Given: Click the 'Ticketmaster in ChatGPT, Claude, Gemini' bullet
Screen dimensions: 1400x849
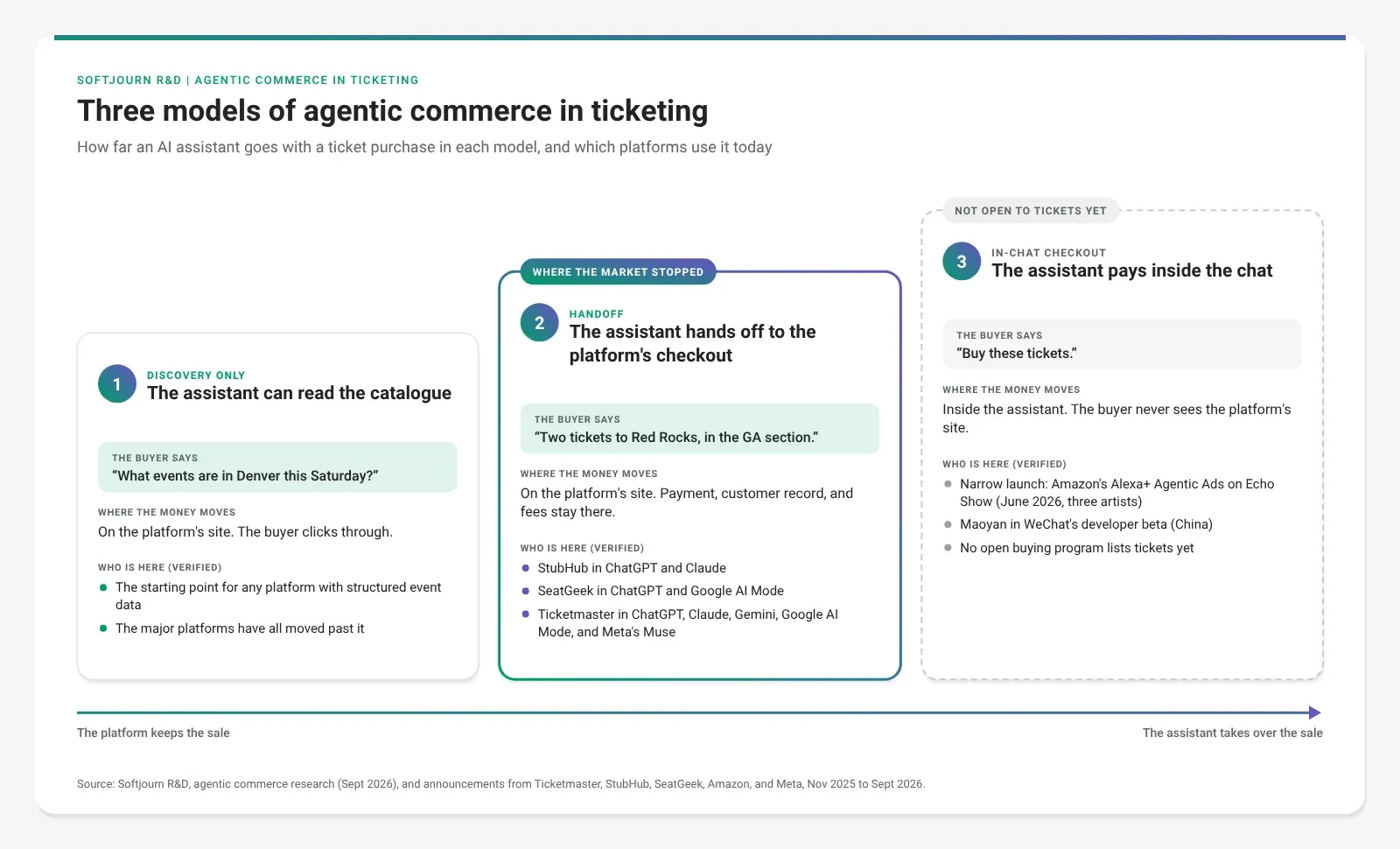Looking at the screenshot, I should click(688, 623).
